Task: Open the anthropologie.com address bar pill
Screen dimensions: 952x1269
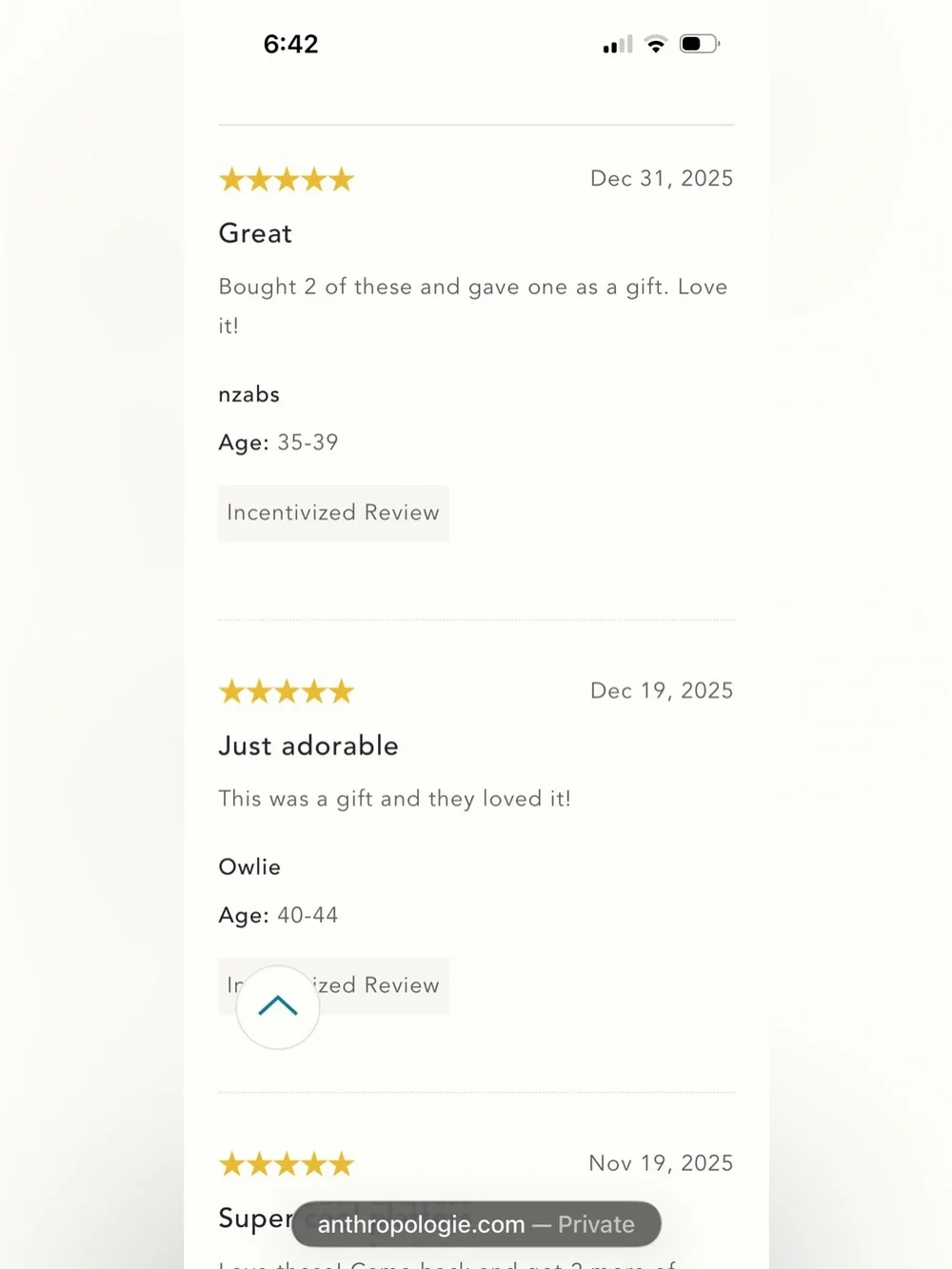Action: click(x=476, y=1224)
